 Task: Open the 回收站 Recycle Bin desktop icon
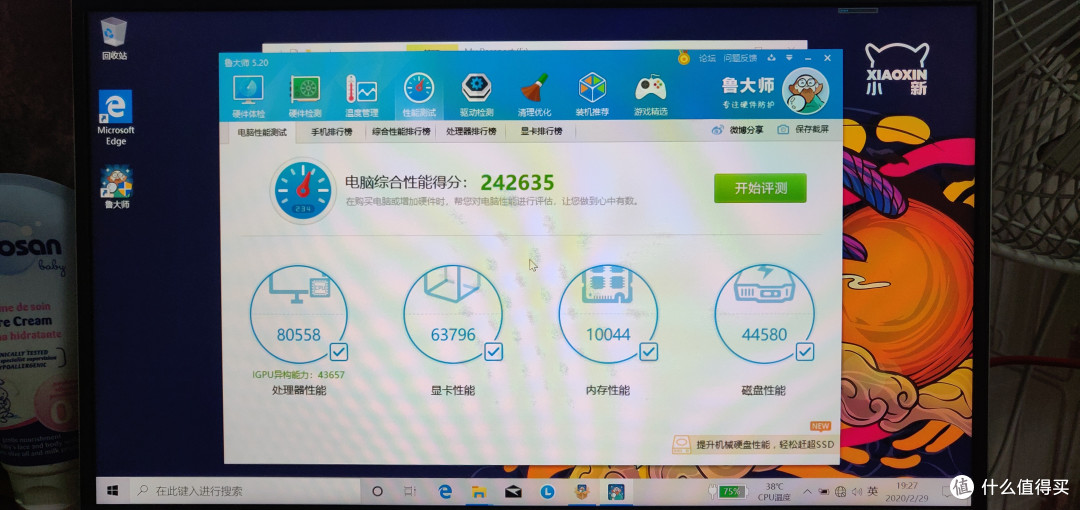(114, 39)
